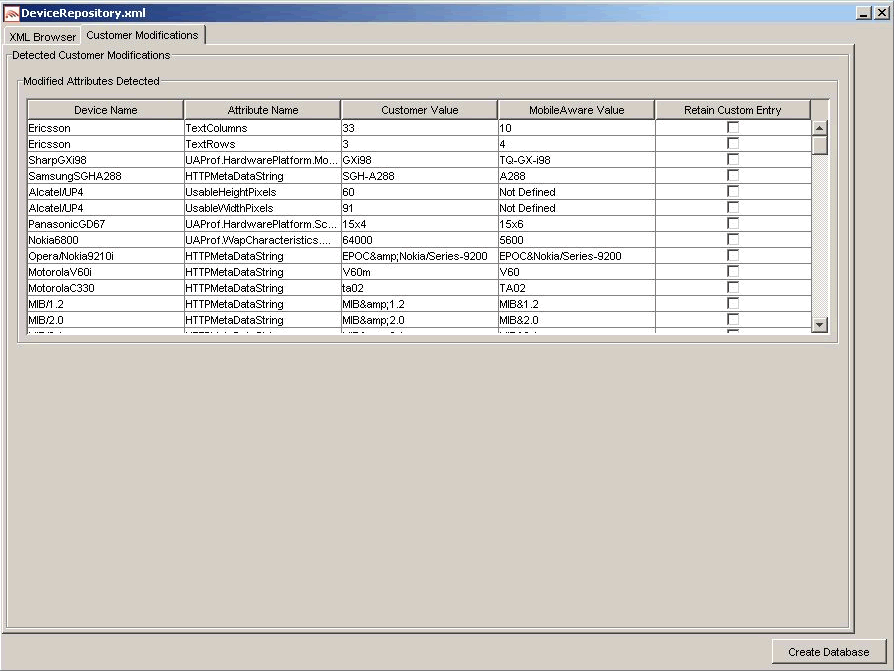Click the TextColumns attribute cell
This screenshot has height=671, width=894.
(262, 128)
